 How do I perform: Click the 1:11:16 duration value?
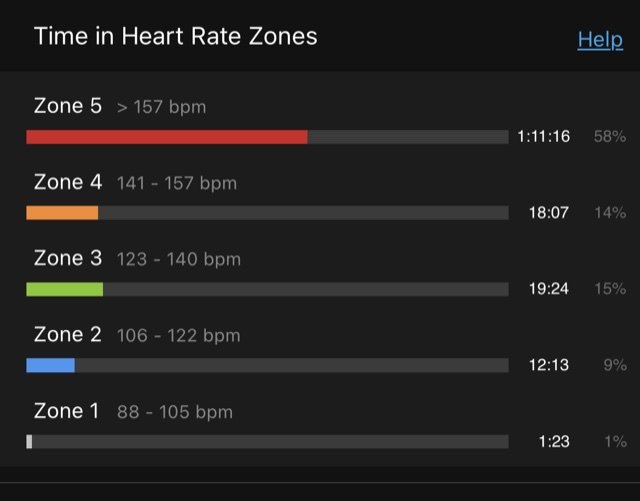[x=544, y=136]
